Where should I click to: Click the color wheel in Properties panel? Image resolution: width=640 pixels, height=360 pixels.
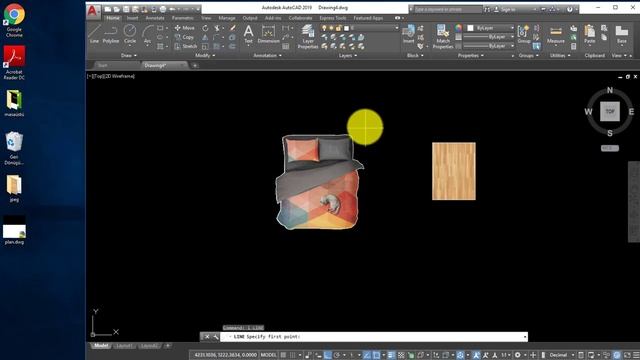click(x=459, y=28)
